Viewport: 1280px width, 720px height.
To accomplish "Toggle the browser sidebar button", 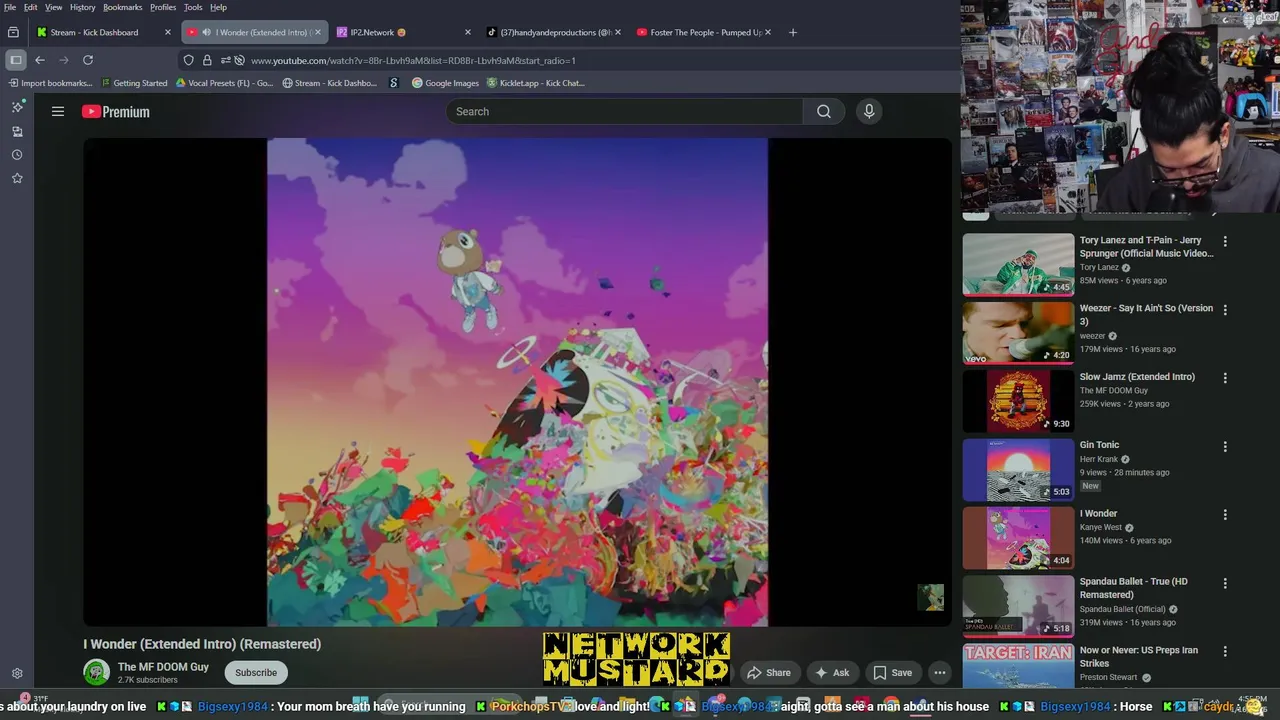I will 15,60.
